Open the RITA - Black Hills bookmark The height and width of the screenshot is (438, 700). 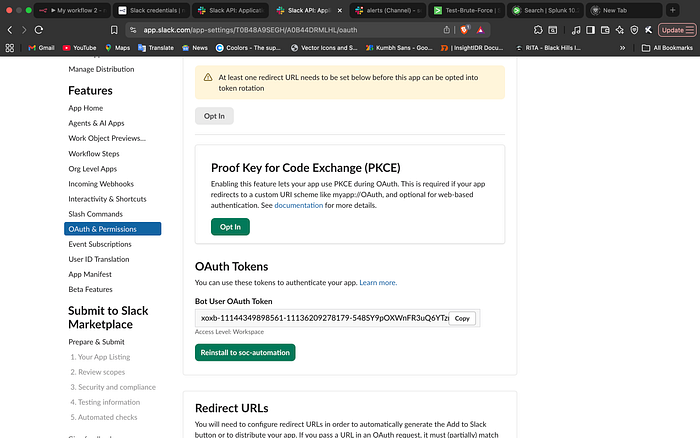click(x=548, y=48)
